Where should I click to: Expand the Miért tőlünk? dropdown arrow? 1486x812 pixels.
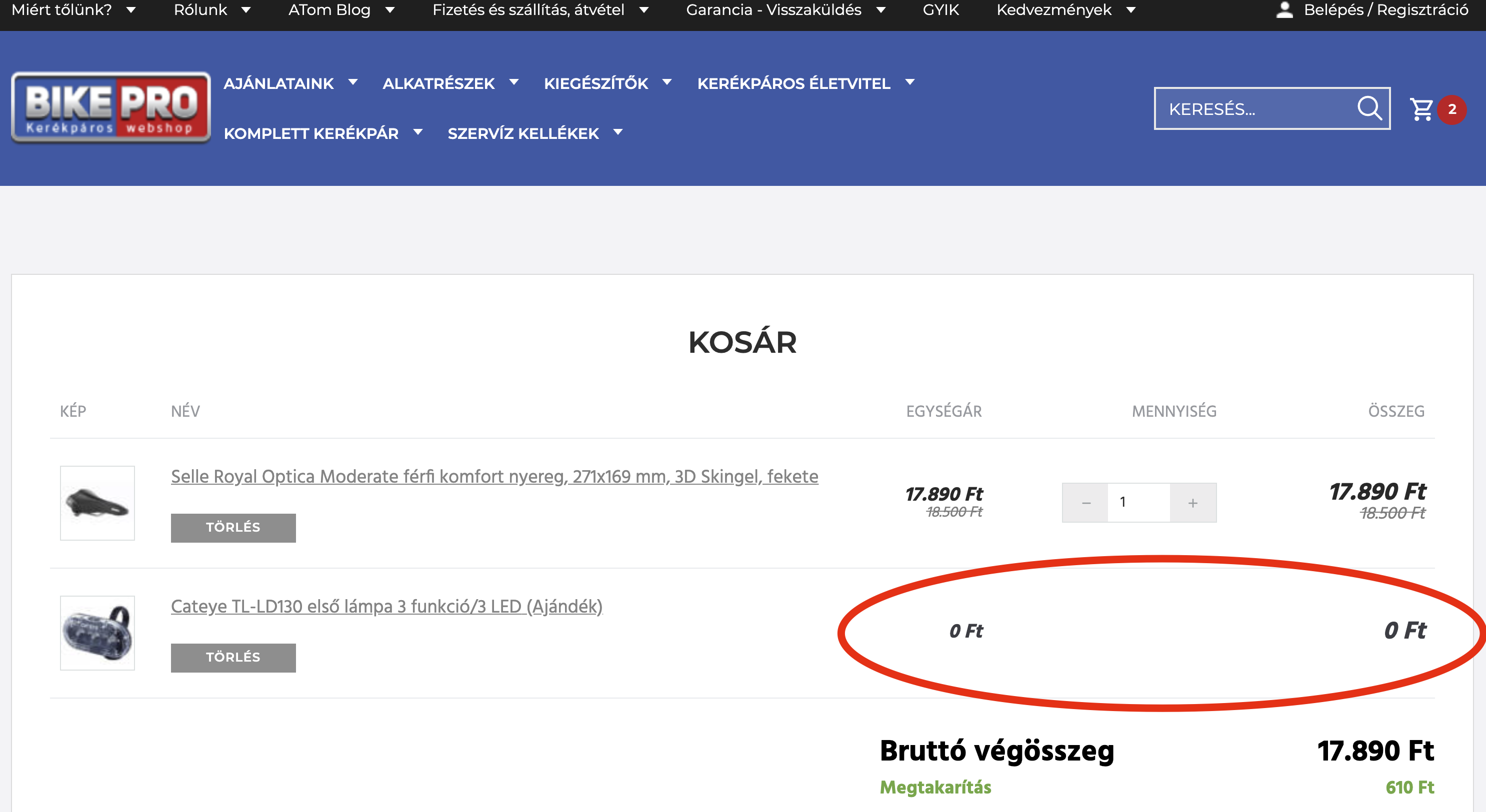(131, 10)
